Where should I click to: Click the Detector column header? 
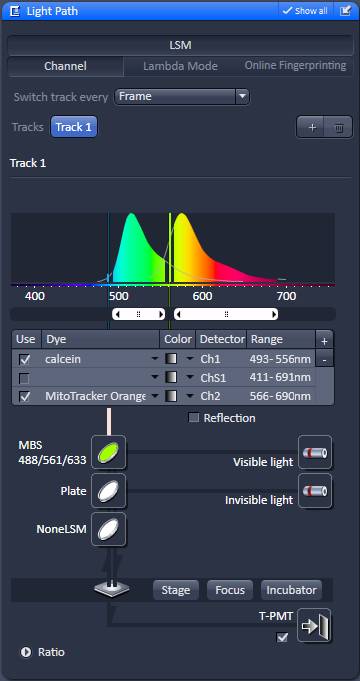pyautogui.click(x=221, y=339)
